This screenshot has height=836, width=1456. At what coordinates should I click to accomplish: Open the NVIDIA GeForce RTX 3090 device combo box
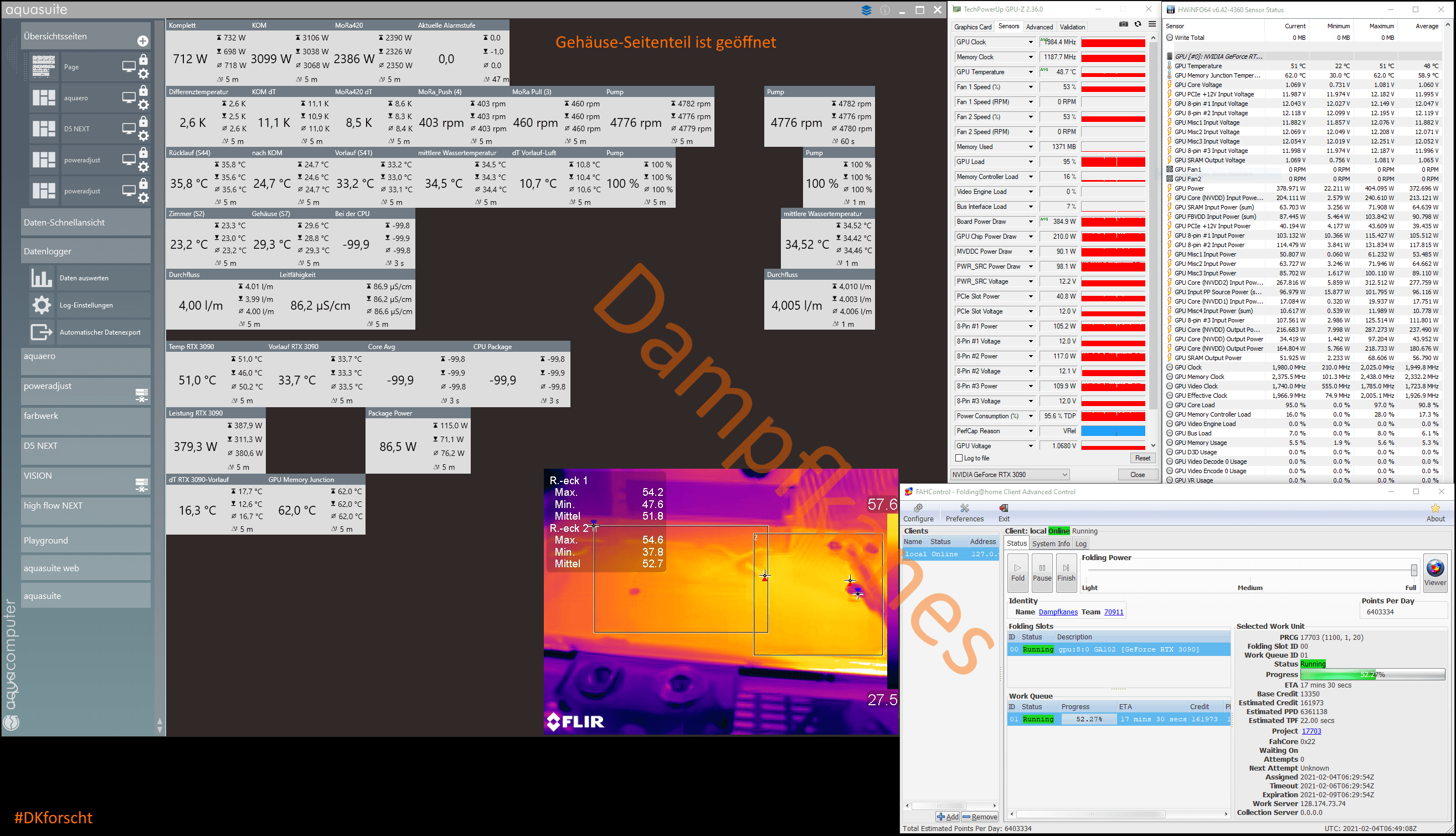click(1010, 475)
